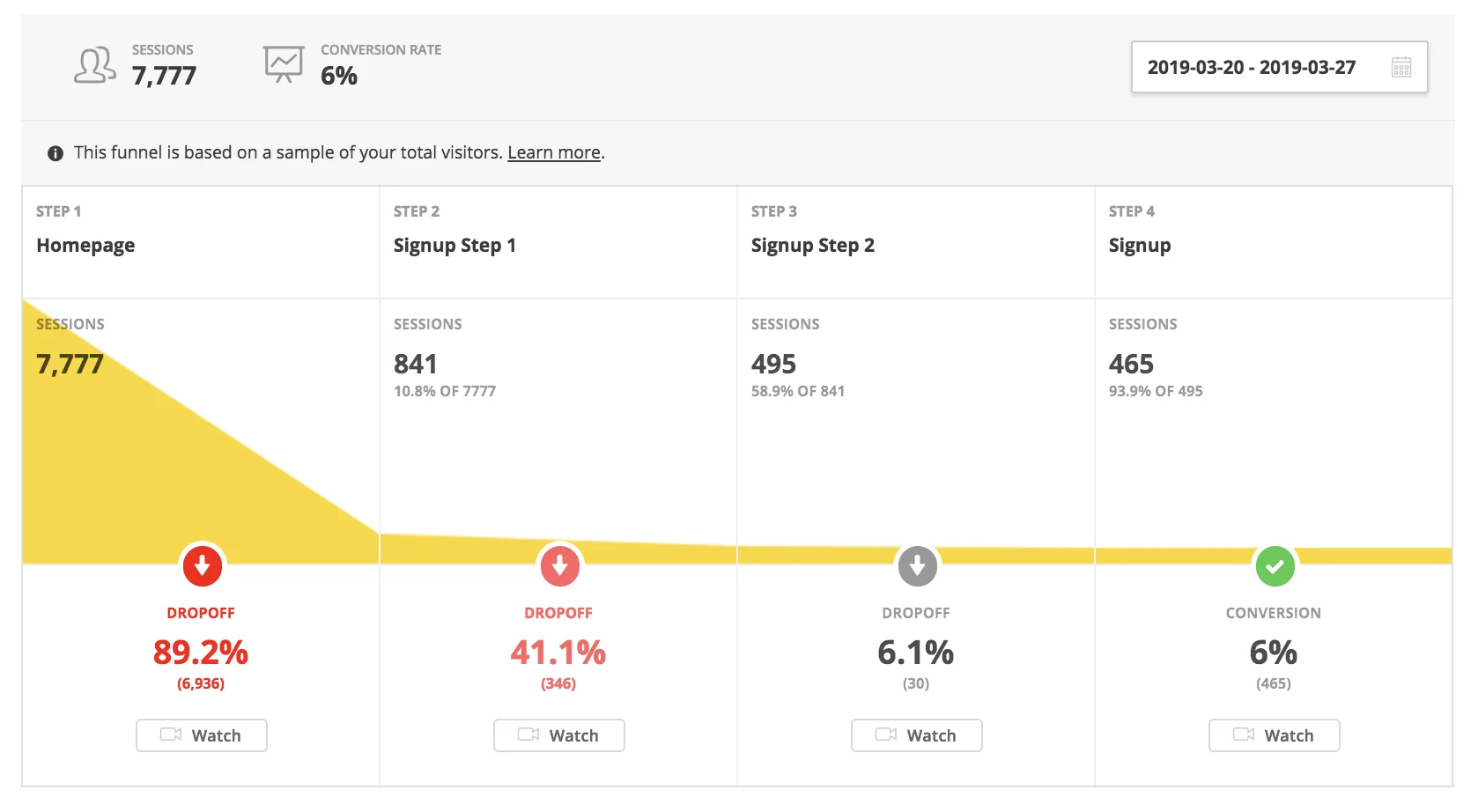Open the Learn more link
The image size is (1478, 812).
point(553,152)
